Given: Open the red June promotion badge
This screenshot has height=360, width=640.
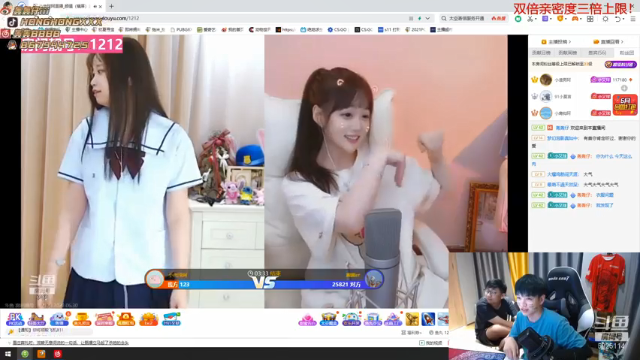Looking at the screenshot, I should [x=625, y=105].
